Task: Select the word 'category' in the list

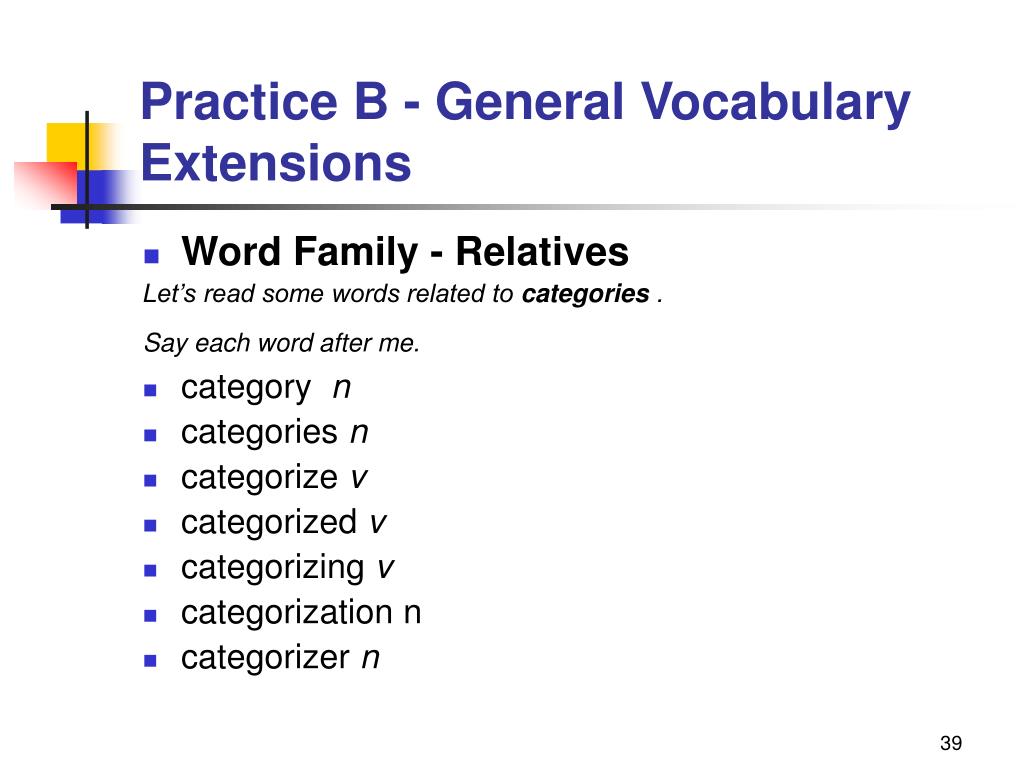Action: 246,389
